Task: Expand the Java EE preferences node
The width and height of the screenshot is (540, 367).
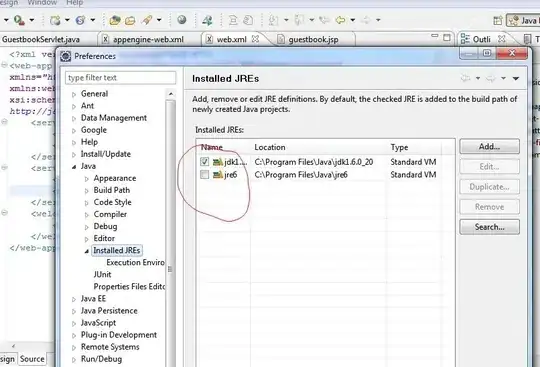Action: pos(74,300)
